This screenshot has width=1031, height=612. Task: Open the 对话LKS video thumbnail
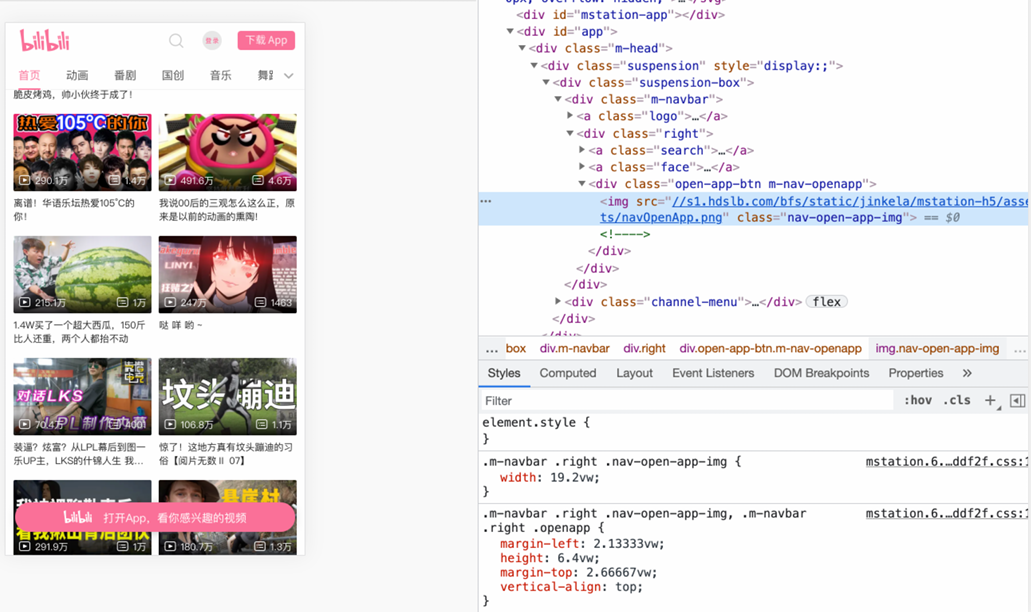pos(82,396)
